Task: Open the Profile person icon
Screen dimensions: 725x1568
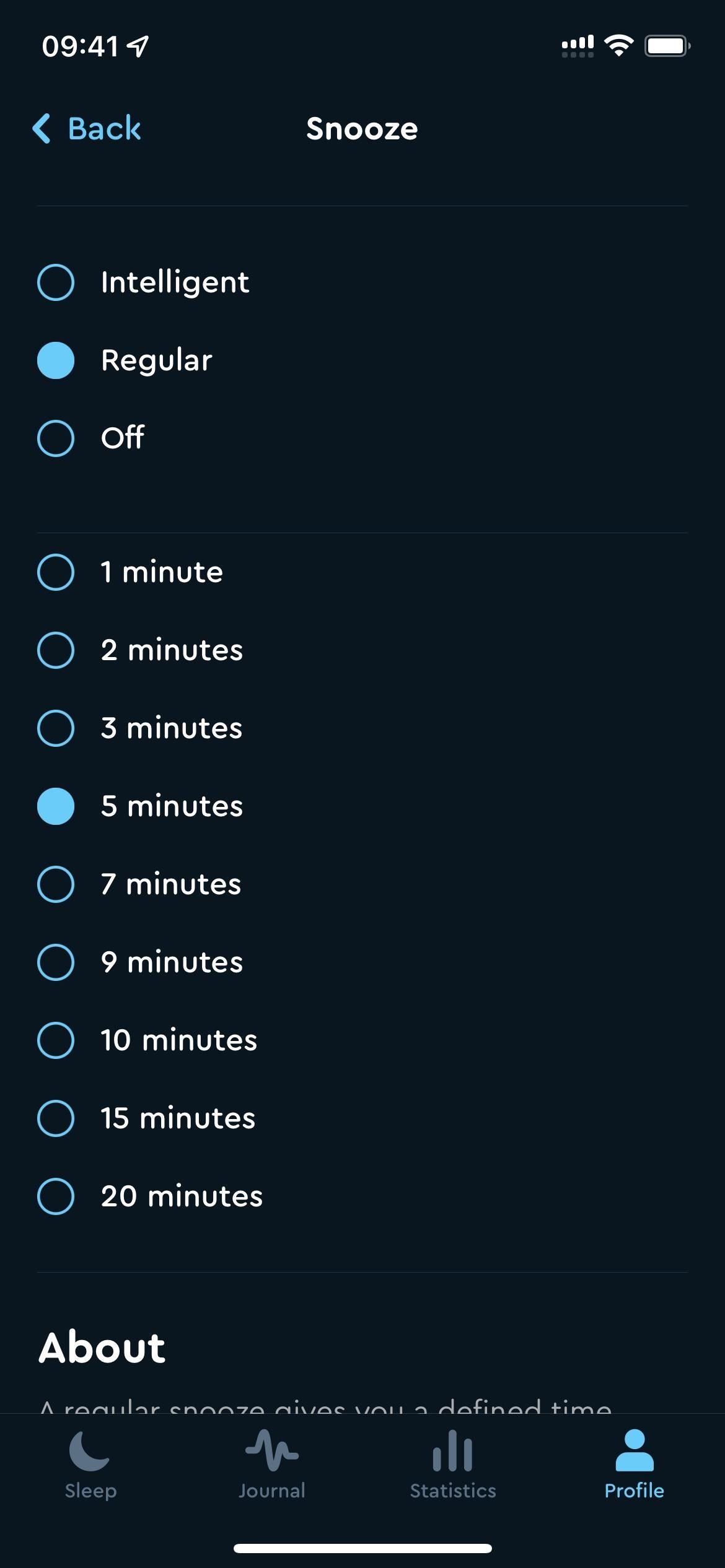Action: [x=634, y=1450]
